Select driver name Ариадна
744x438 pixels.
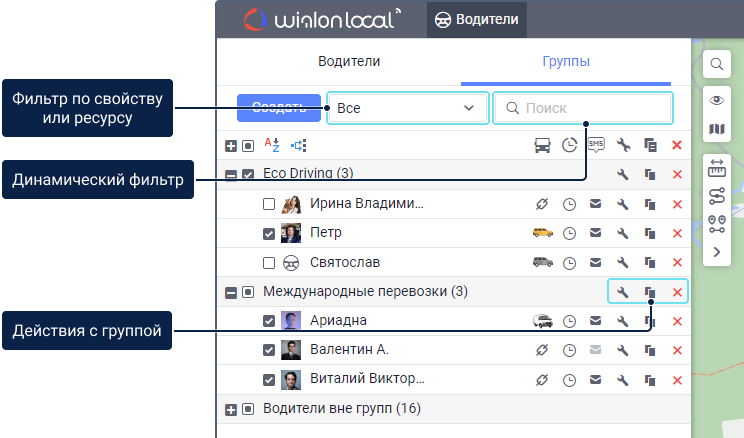click(x=338, y=321)
